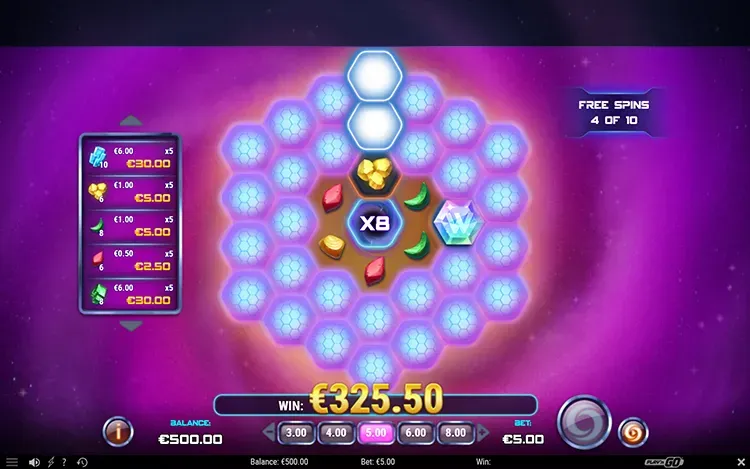750x469 pixels.
Task: Toggle the orange autoplay spiral button
Action: point(633,433)
